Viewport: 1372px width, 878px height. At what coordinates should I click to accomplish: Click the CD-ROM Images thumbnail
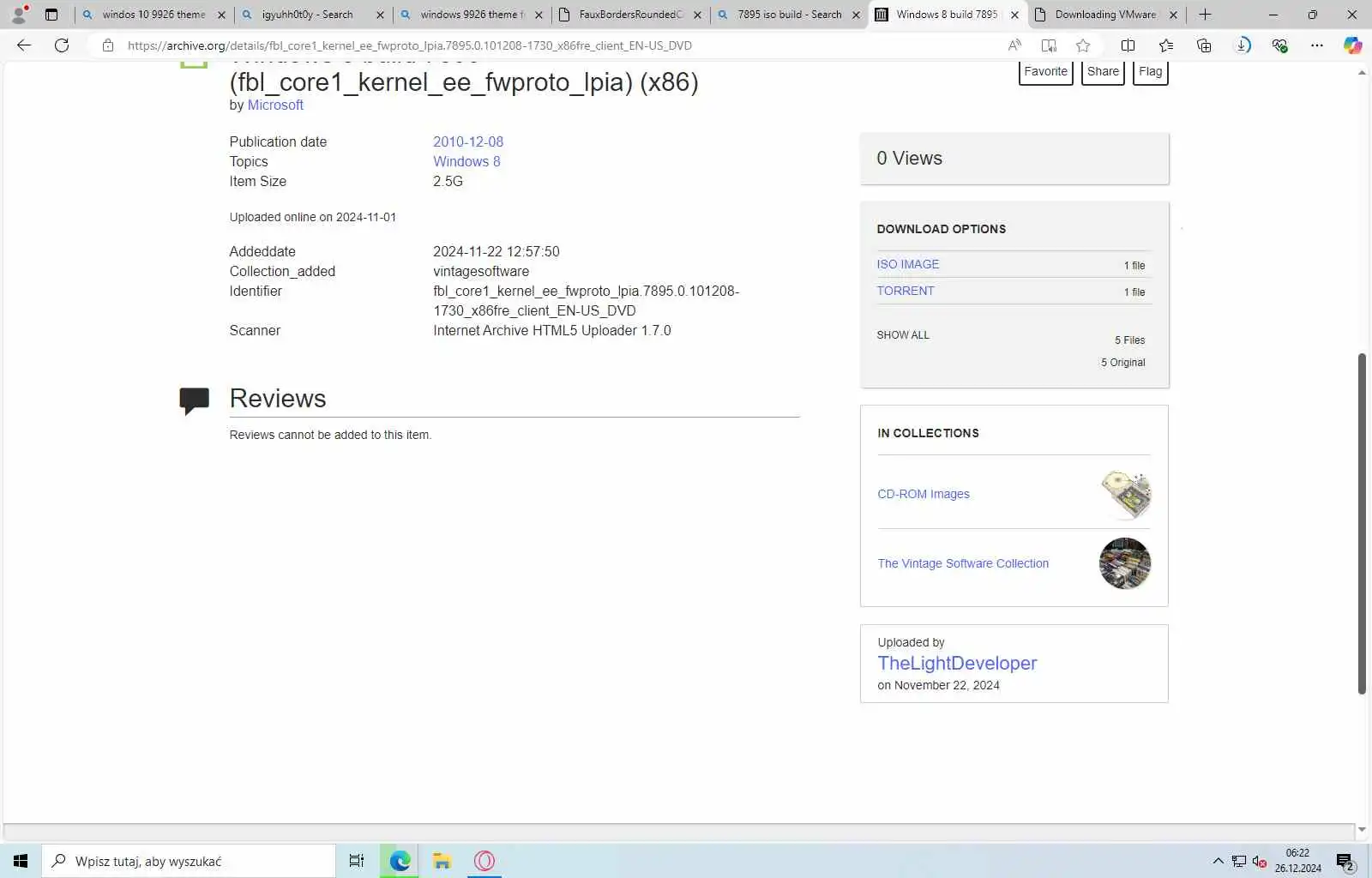click(1126, 494)
